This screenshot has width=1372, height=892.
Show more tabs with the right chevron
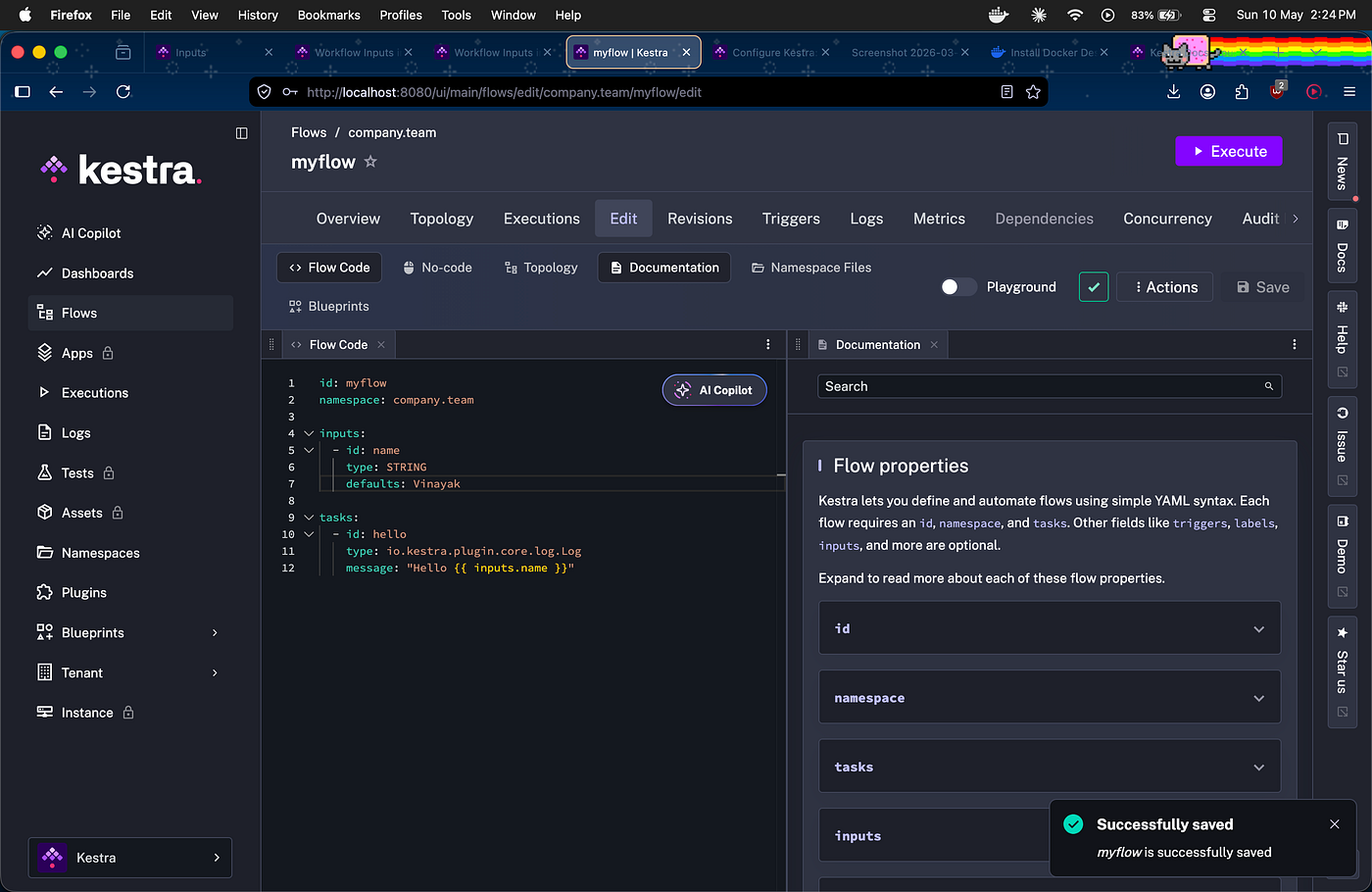1296,219
